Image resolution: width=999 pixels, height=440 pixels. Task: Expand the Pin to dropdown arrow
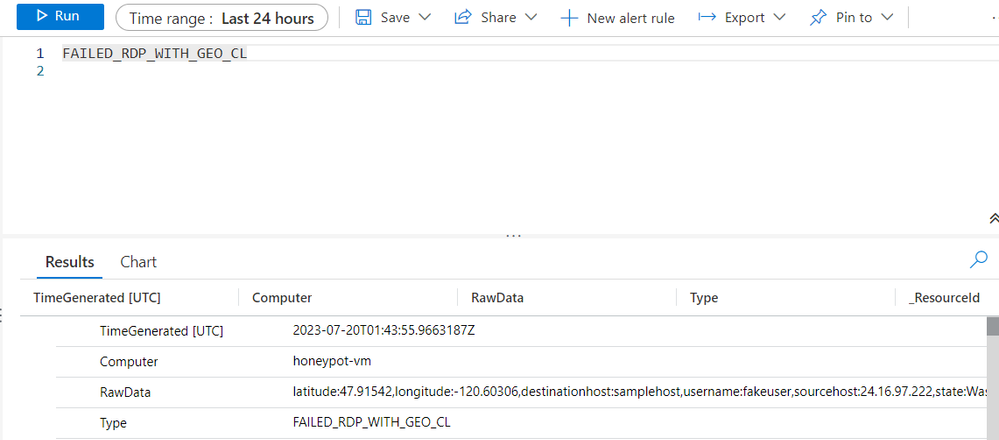pos(887,17)
